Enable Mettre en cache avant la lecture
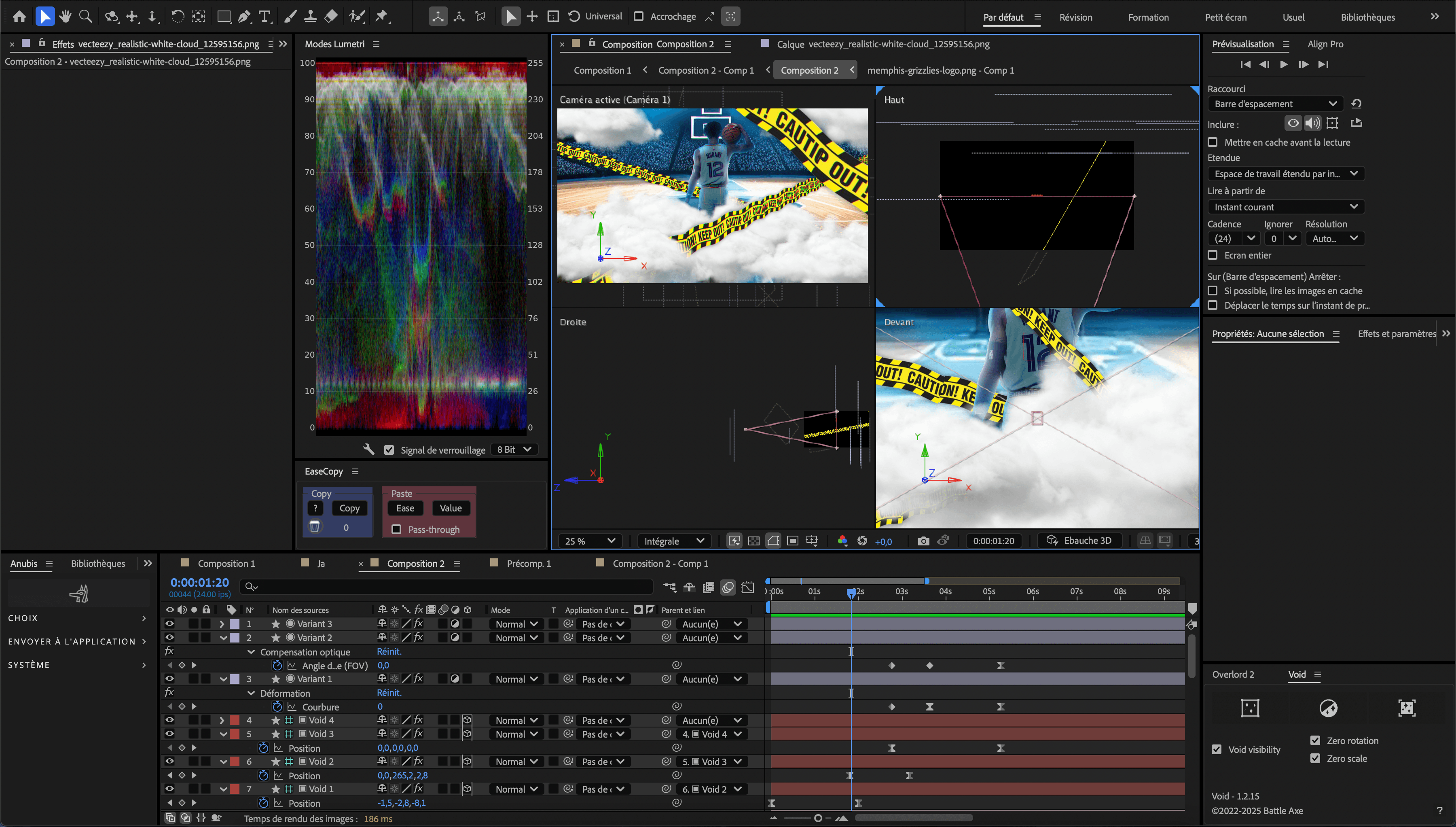 point(1213,142)
